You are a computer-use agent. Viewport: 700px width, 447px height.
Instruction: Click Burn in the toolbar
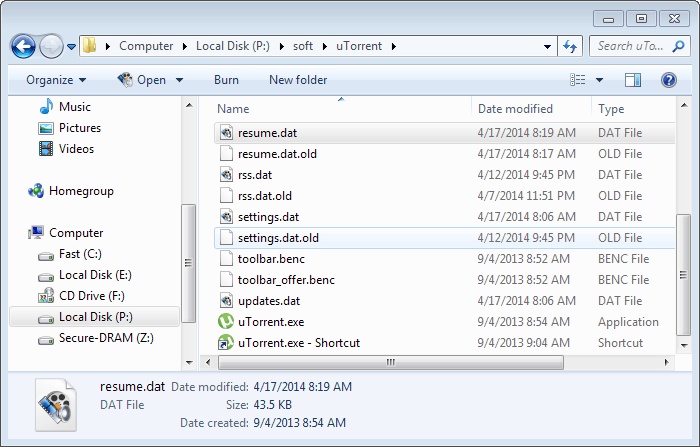point(226,80)
